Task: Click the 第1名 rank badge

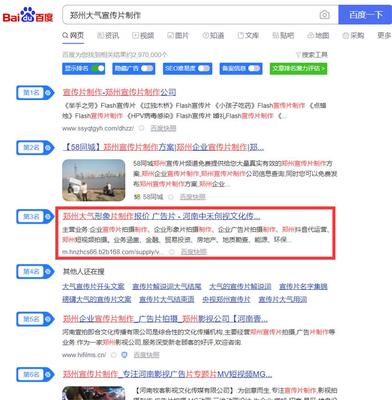Action: point(35,93)
